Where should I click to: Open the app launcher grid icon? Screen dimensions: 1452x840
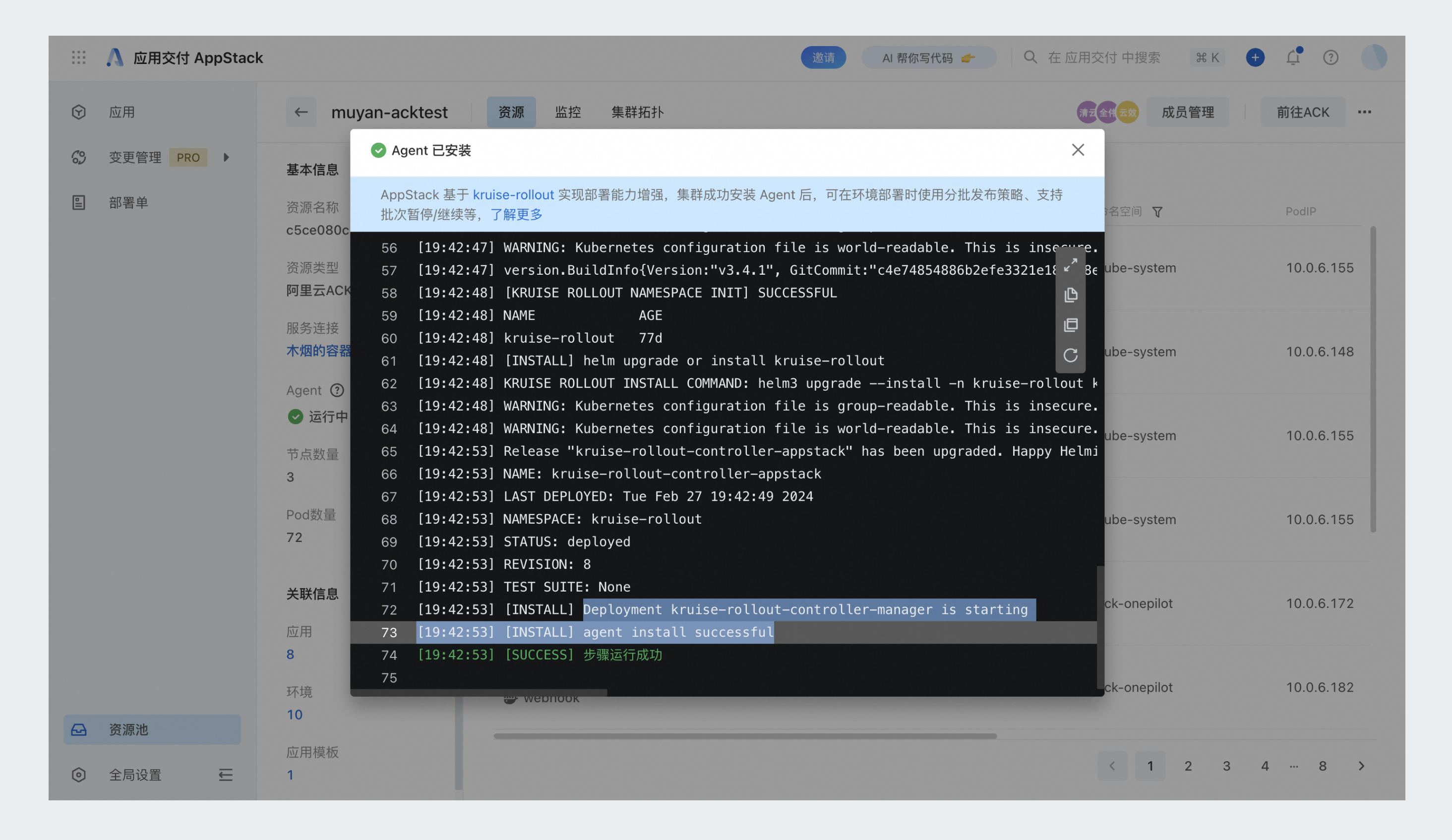(79, 57)
